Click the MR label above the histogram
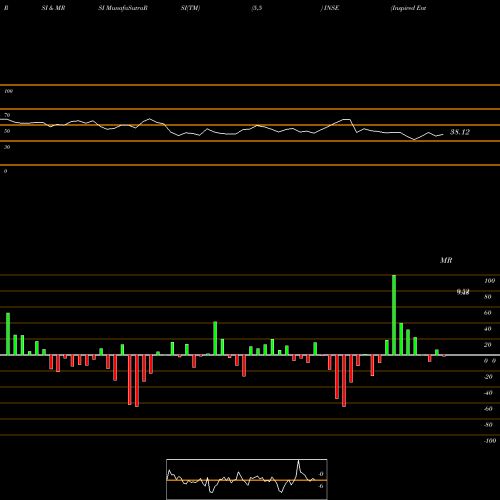The width and height of the screenshot is (500, 500). (x=446, y=260)
